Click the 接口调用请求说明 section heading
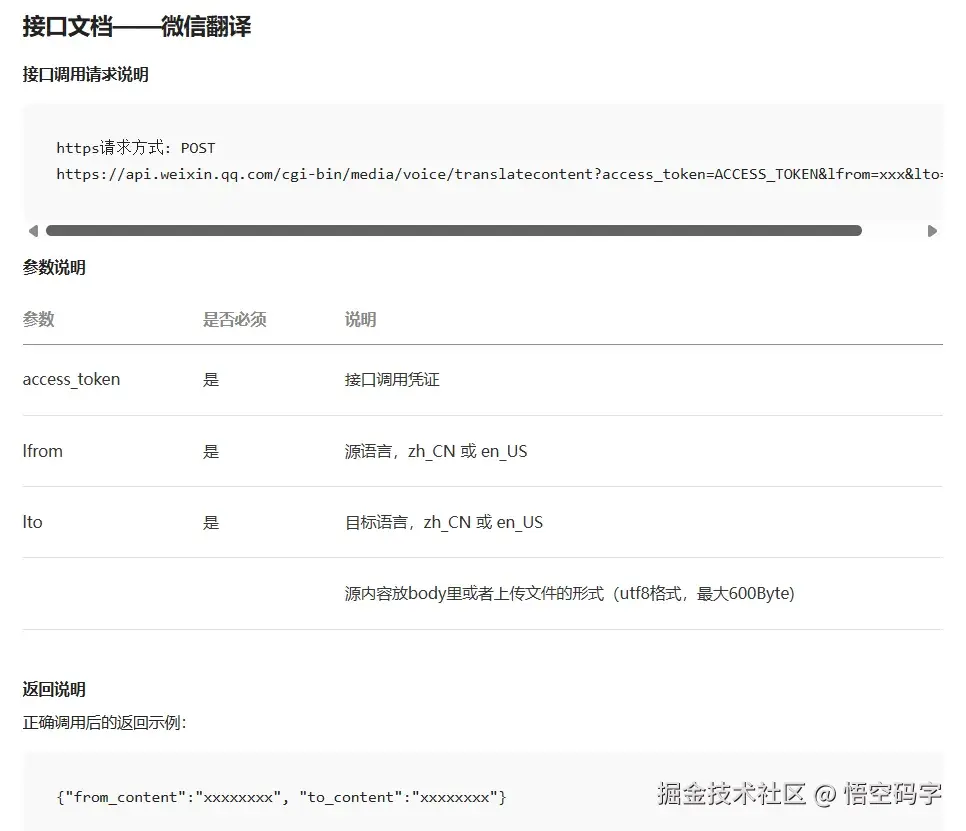The image size is (966, 831). point(84,74)
